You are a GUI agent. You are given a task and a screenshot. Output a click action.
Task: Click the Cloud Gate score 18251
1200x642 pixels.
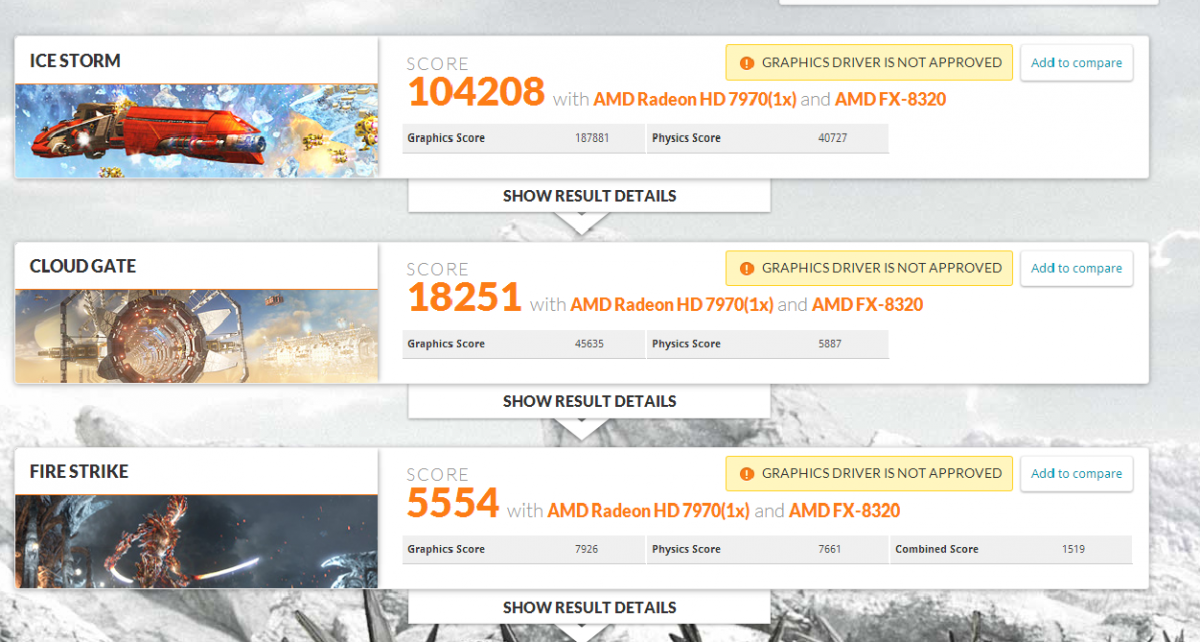pos(465,298)
